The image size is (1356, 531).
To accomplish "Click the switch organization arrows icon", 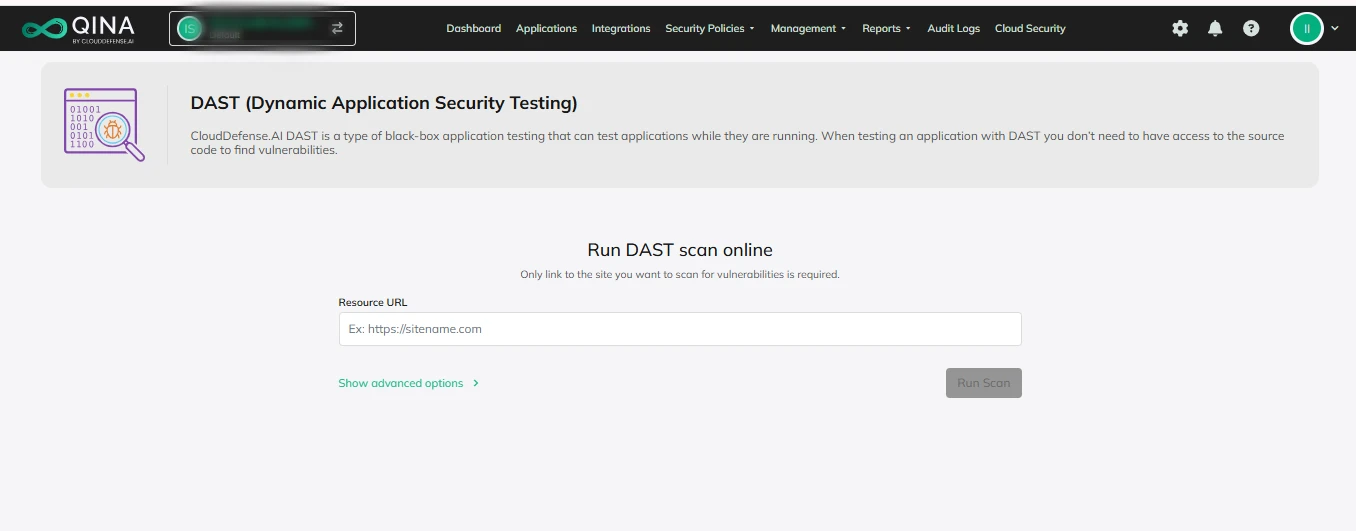I will [337, 29].
